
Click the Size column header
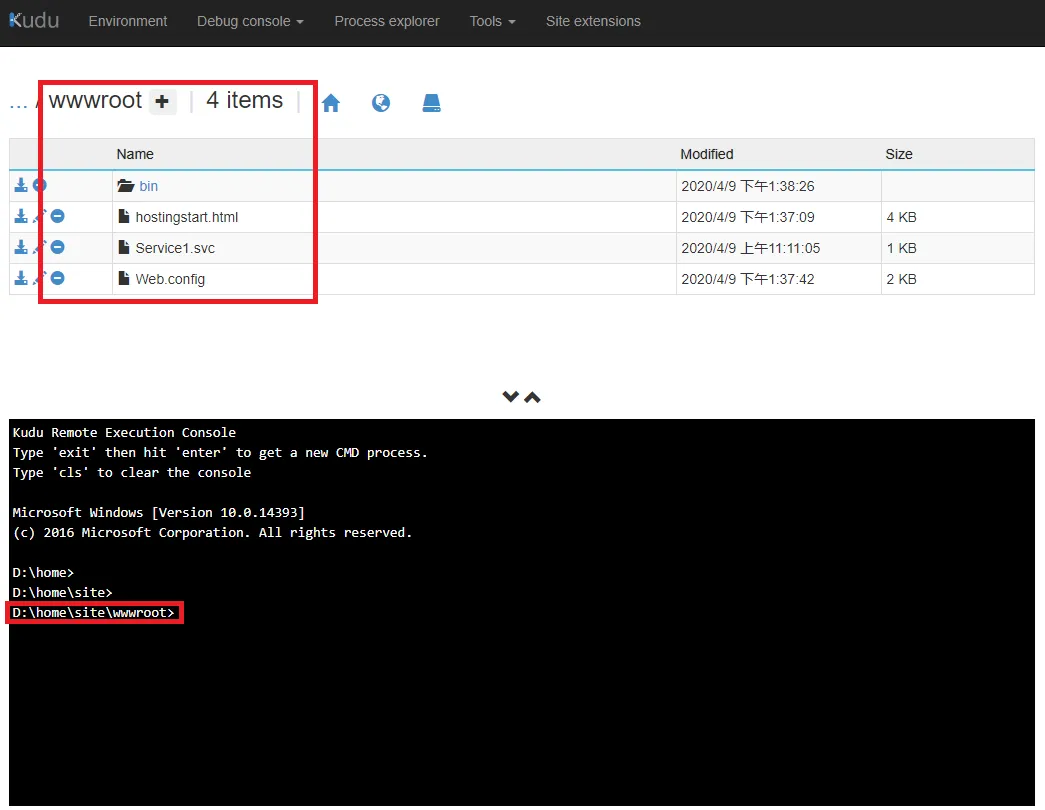click(x=898, y=154)
